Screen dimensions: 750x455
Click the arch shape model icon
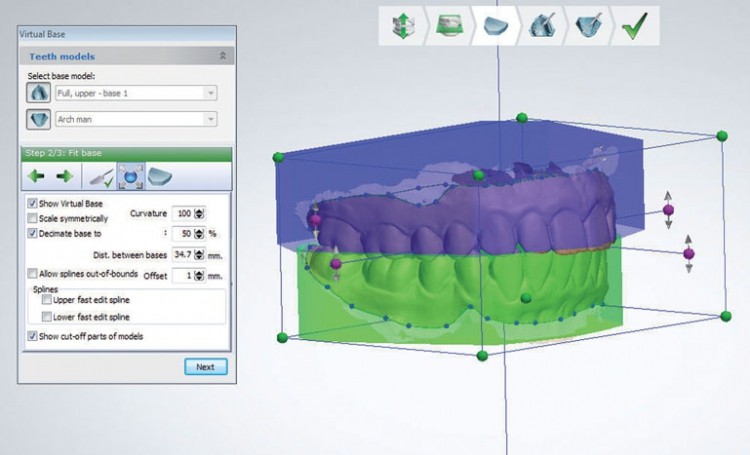pyautogui.click(x=38, y=119)
